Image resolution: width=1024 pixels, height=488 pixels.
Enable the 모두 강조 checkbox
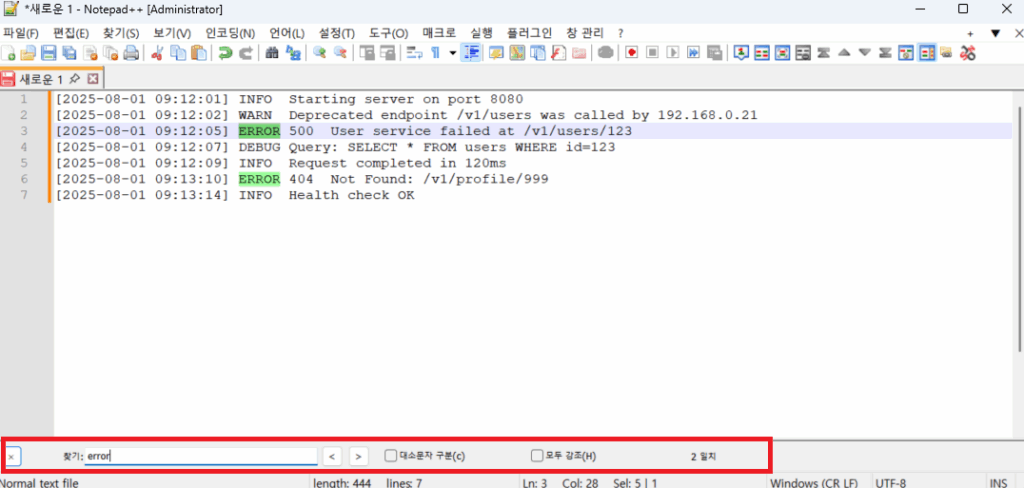[537, 456]
